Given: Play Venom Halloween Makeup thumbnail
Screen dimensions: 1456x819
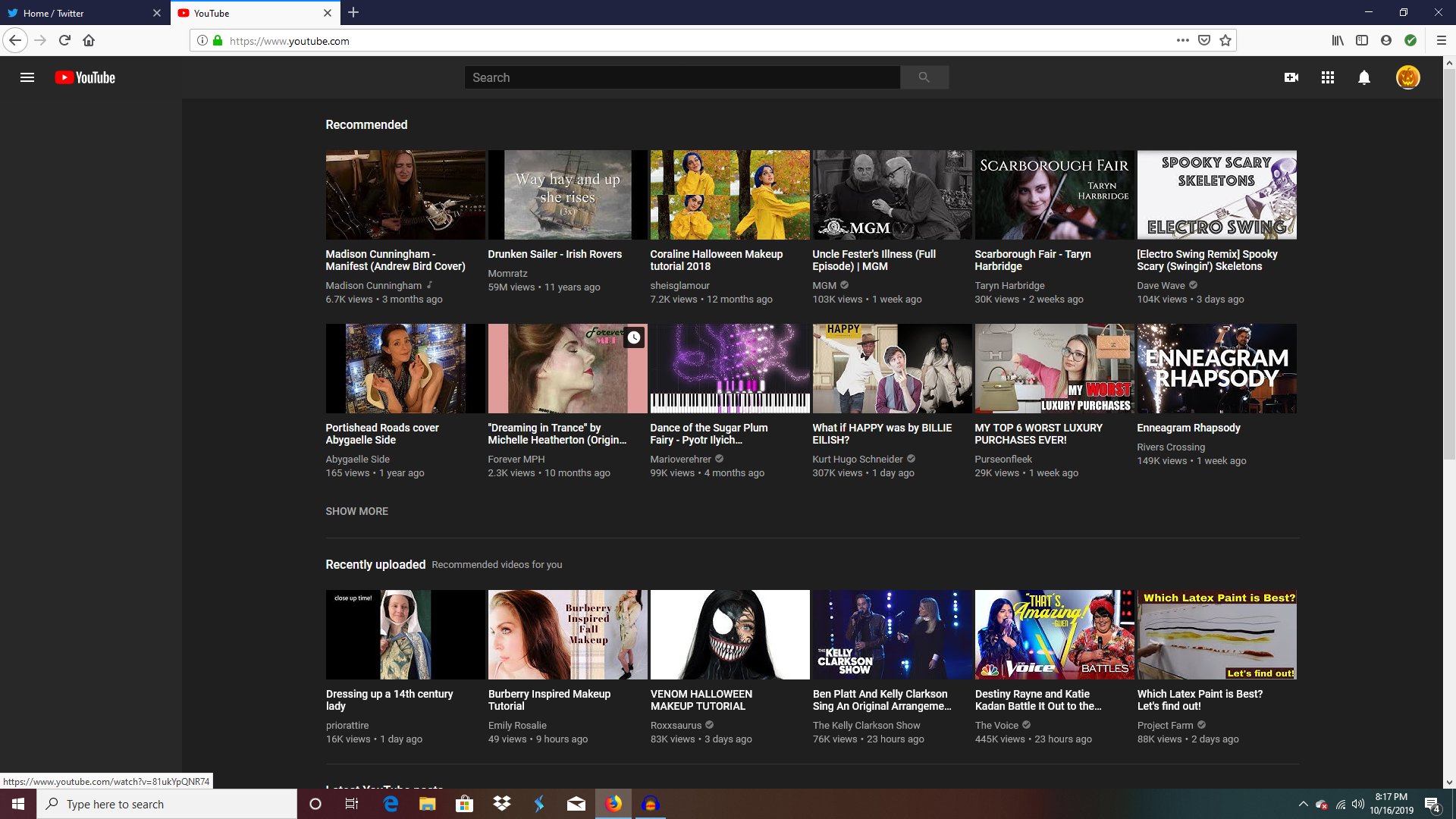Looking at the screenshot, I should [x=730, y=635].
